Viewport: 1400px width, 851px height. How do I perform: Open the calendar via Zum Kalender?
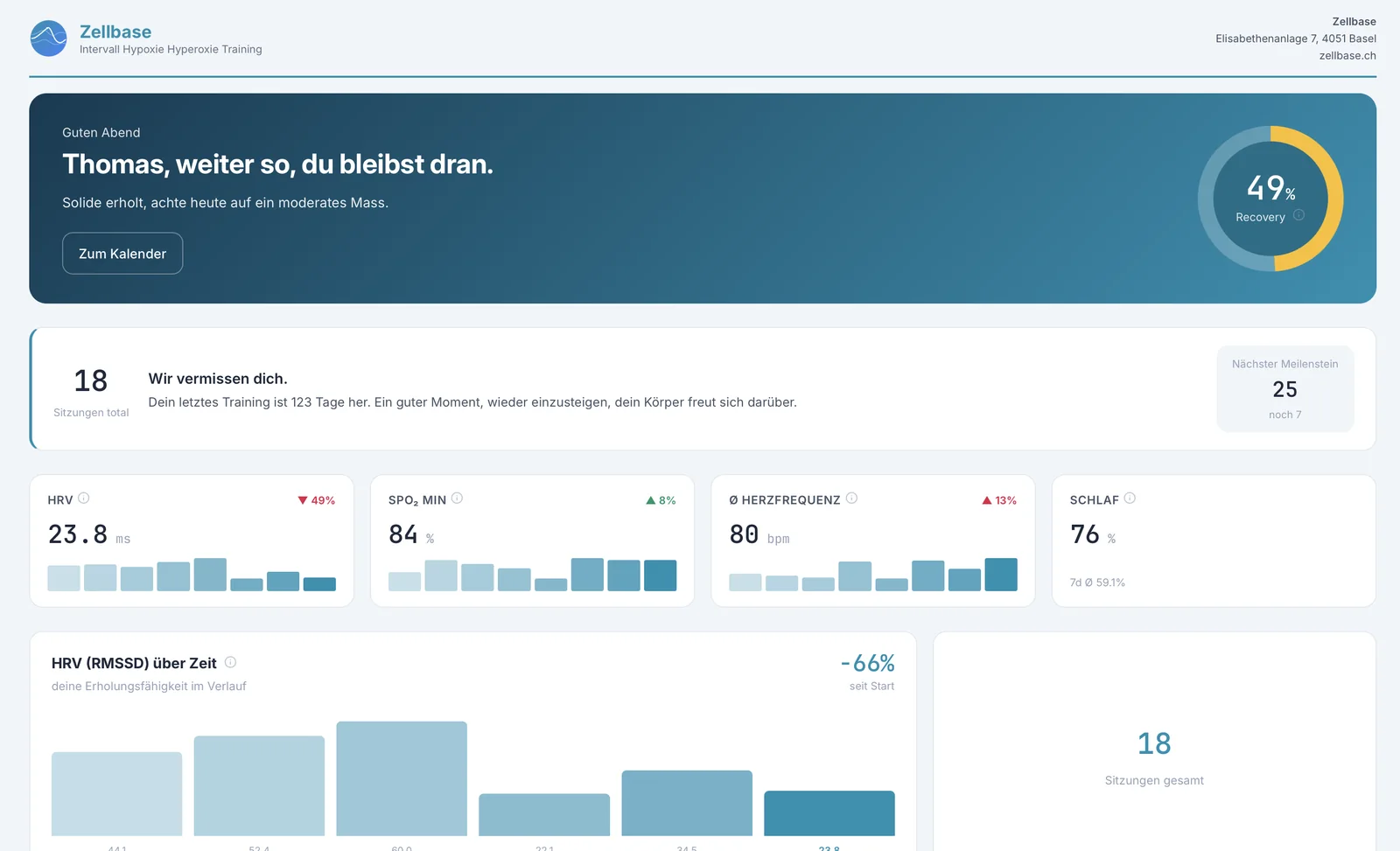pos(122,254)
